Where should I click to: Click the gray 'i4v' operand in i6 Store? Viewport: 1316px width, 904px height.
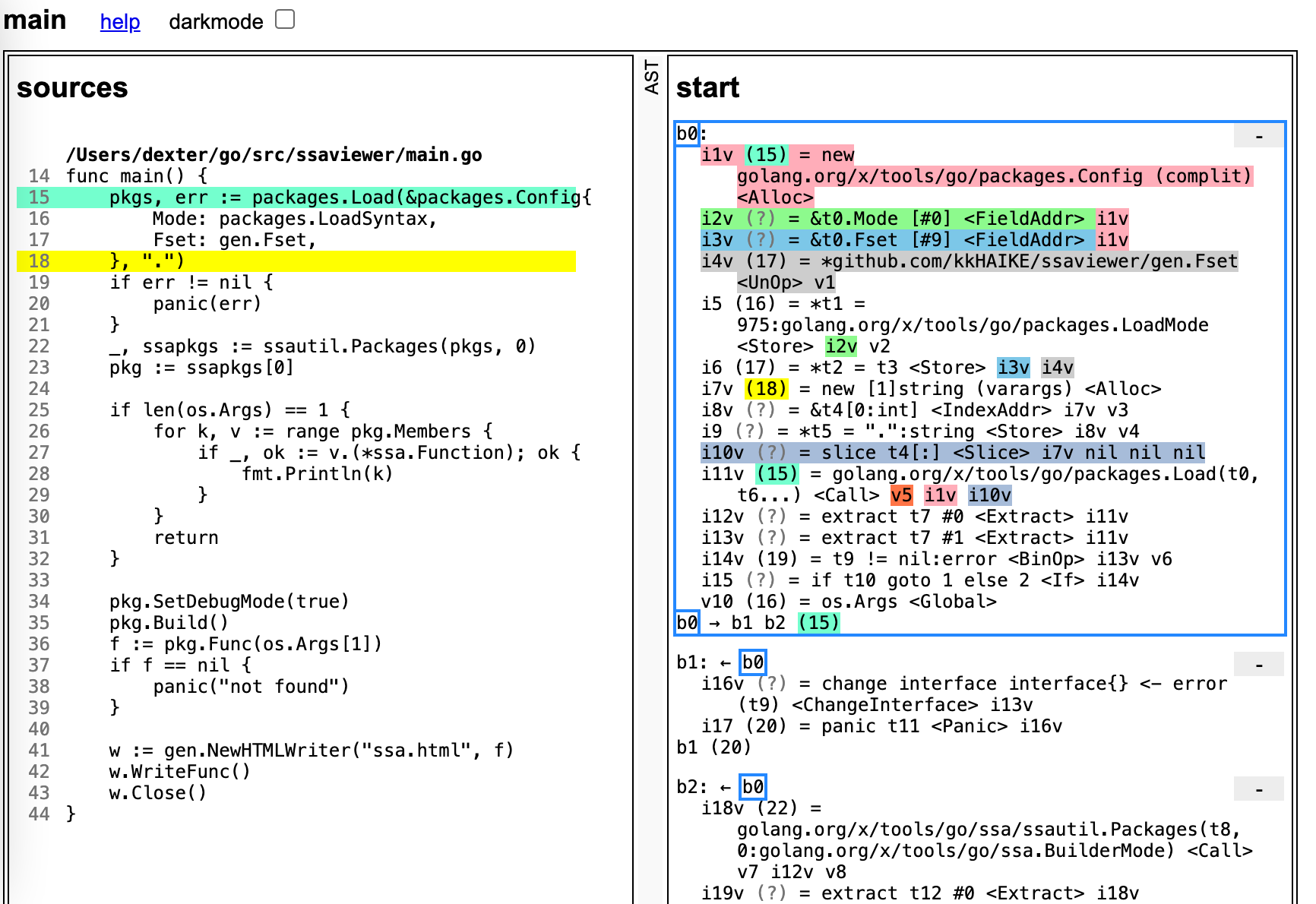tap(1058, 368)
